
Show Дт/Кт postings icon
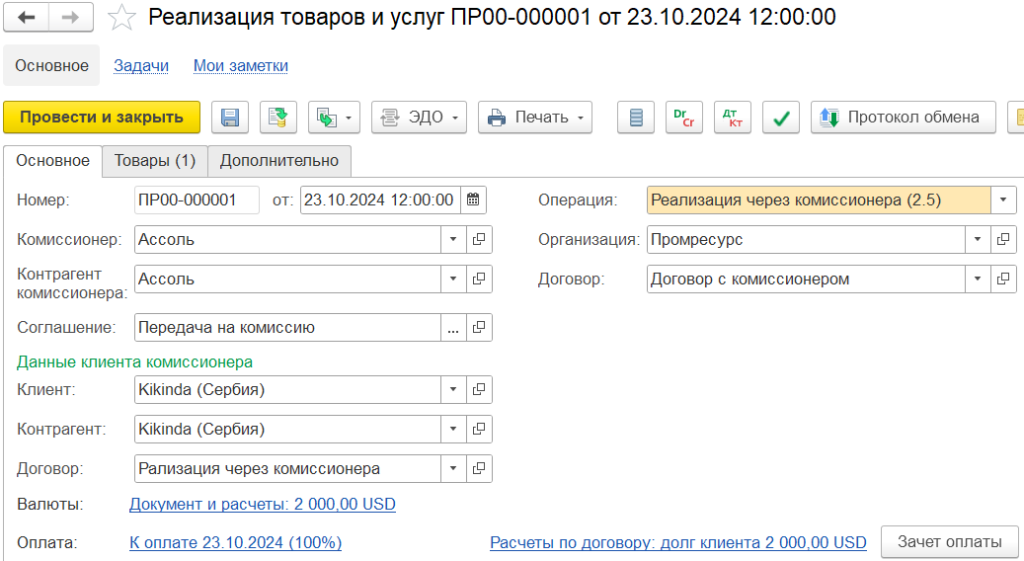pyautogui.click(x=733, y=117)
